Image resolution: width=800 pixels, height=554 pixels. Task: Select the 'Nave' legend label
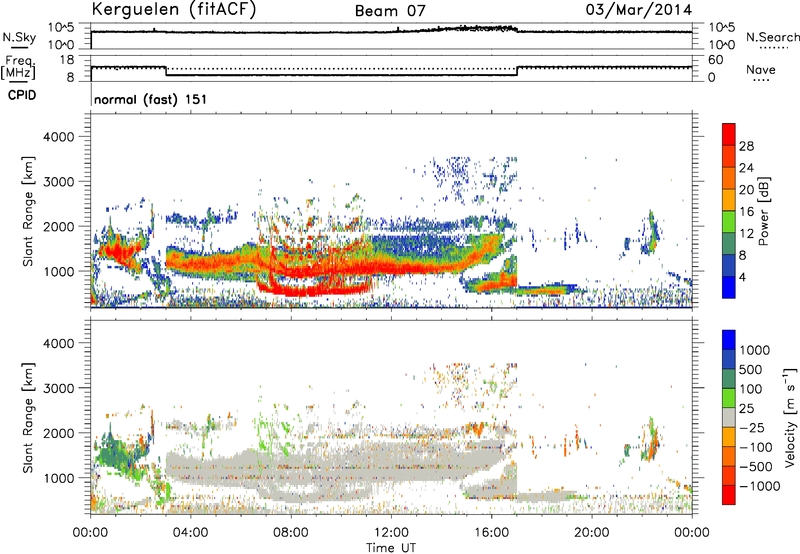point(761,70)
